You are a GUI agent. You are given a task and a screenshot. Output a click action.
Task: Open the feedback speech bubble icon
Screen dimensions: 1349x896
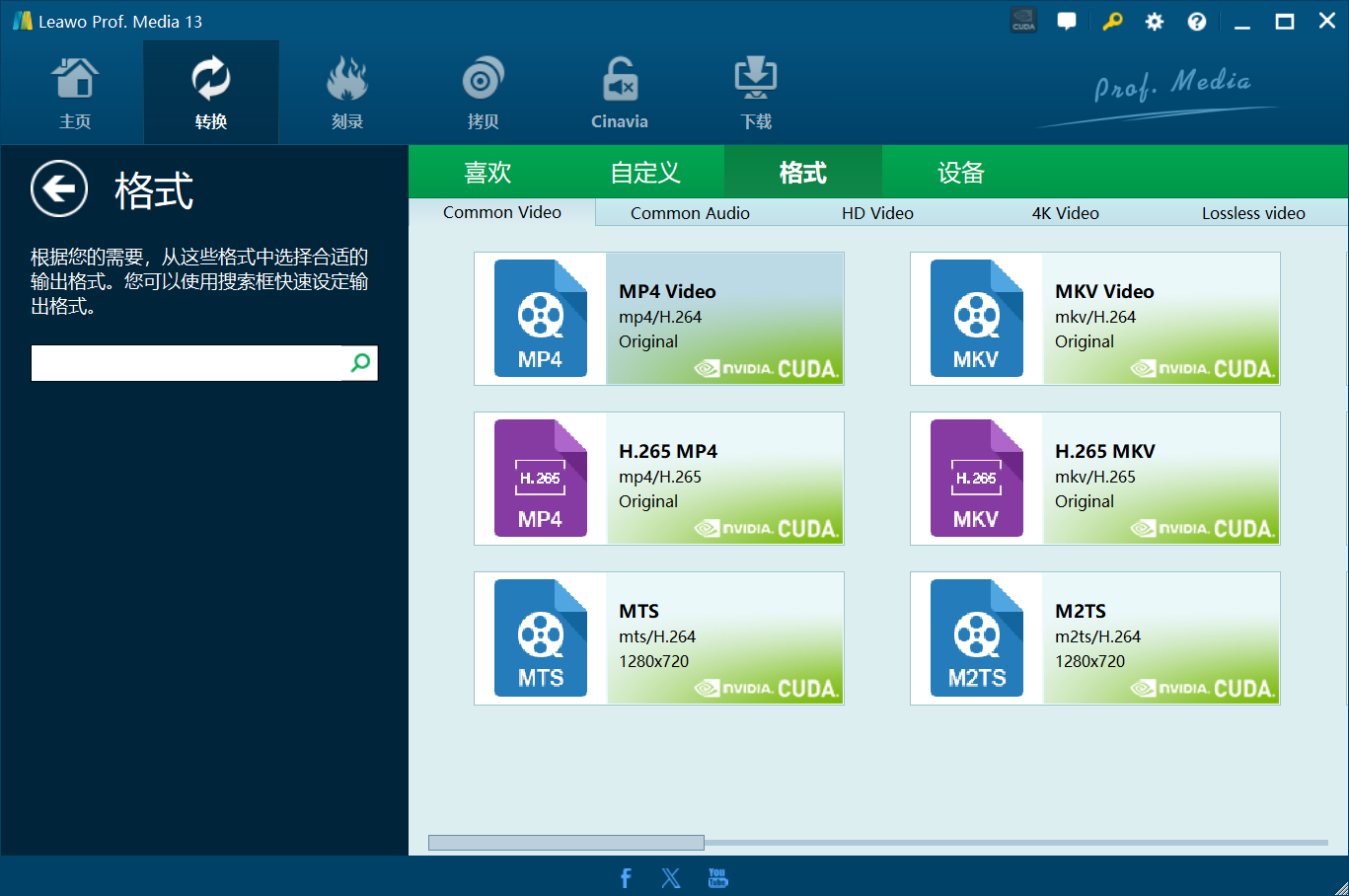(1067, 22)
